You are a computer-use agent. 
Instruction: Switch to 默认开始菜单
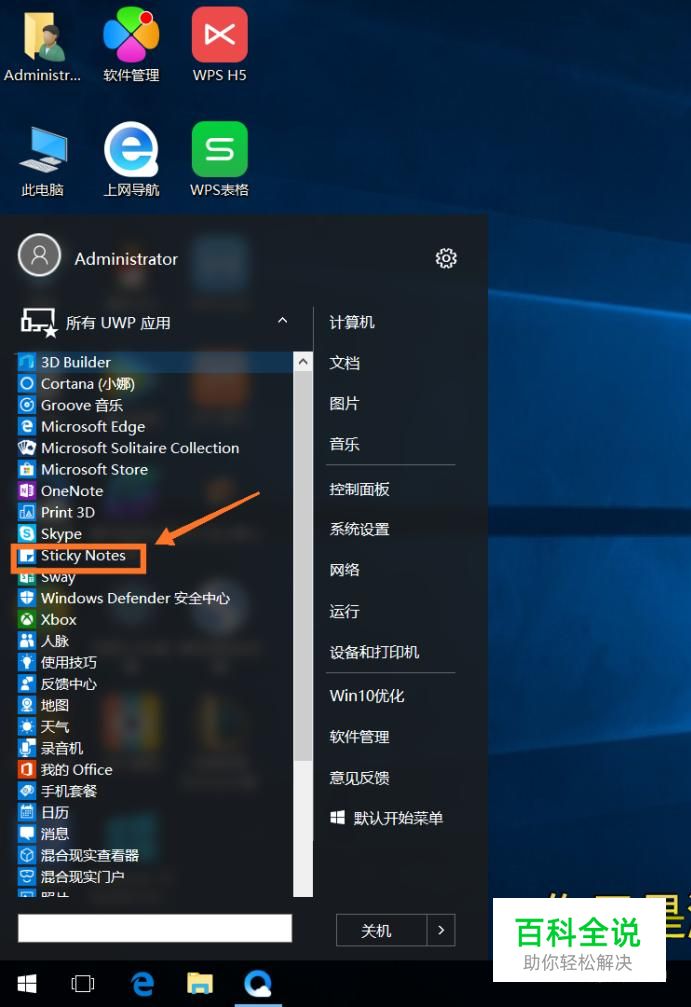pos(387,818)
